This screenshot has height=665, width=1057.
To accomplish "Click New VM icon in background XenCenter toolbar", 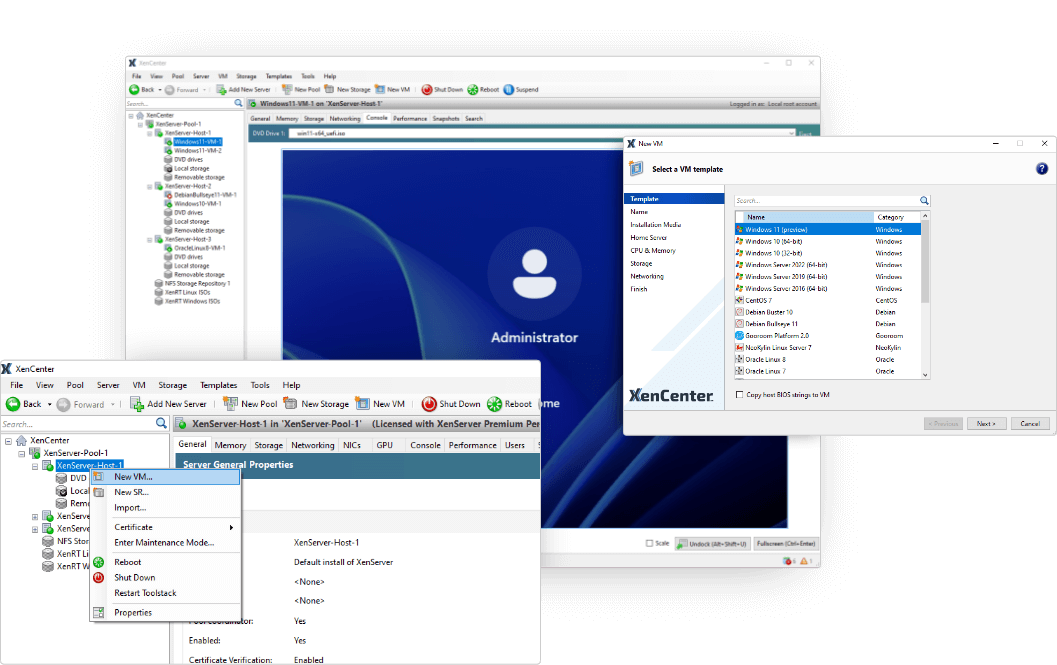I will pos(380,89).
